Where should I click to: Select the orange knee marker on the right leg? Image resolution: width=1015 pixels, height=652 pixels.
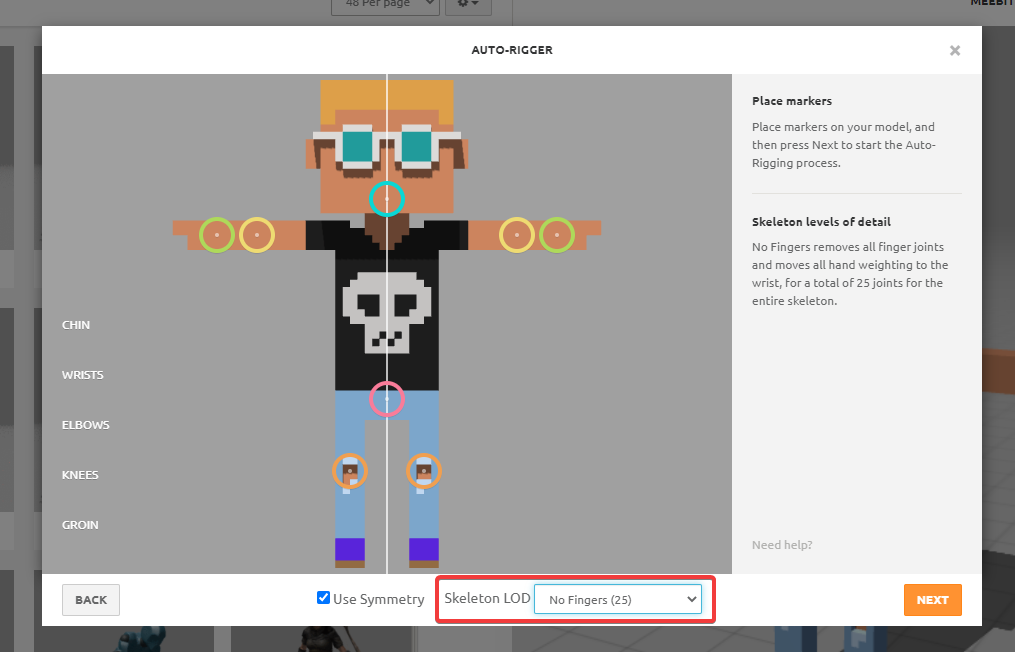coord(424,470)
